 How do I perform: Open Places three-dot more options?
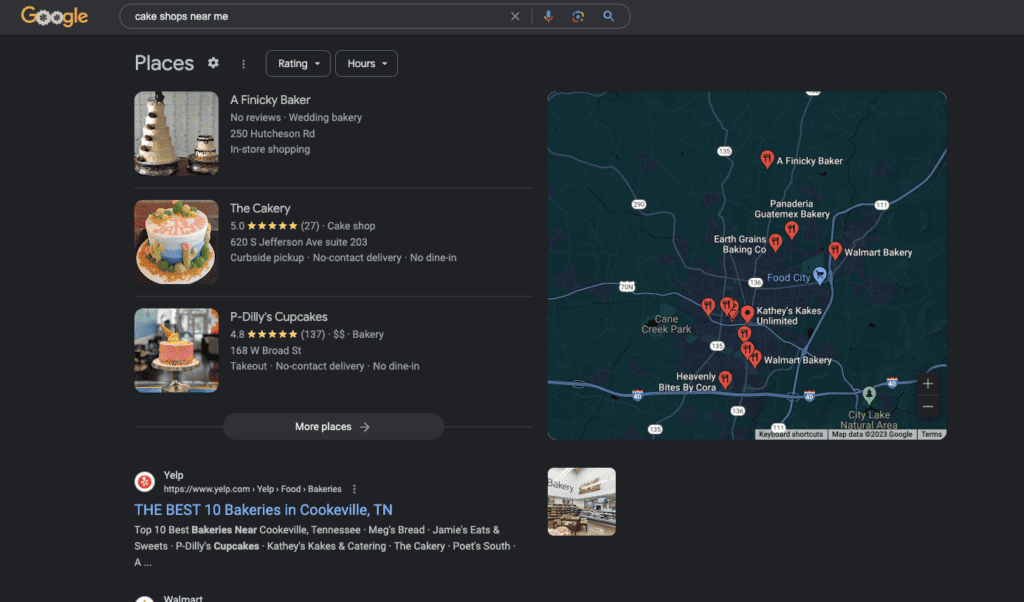(244, 64)
